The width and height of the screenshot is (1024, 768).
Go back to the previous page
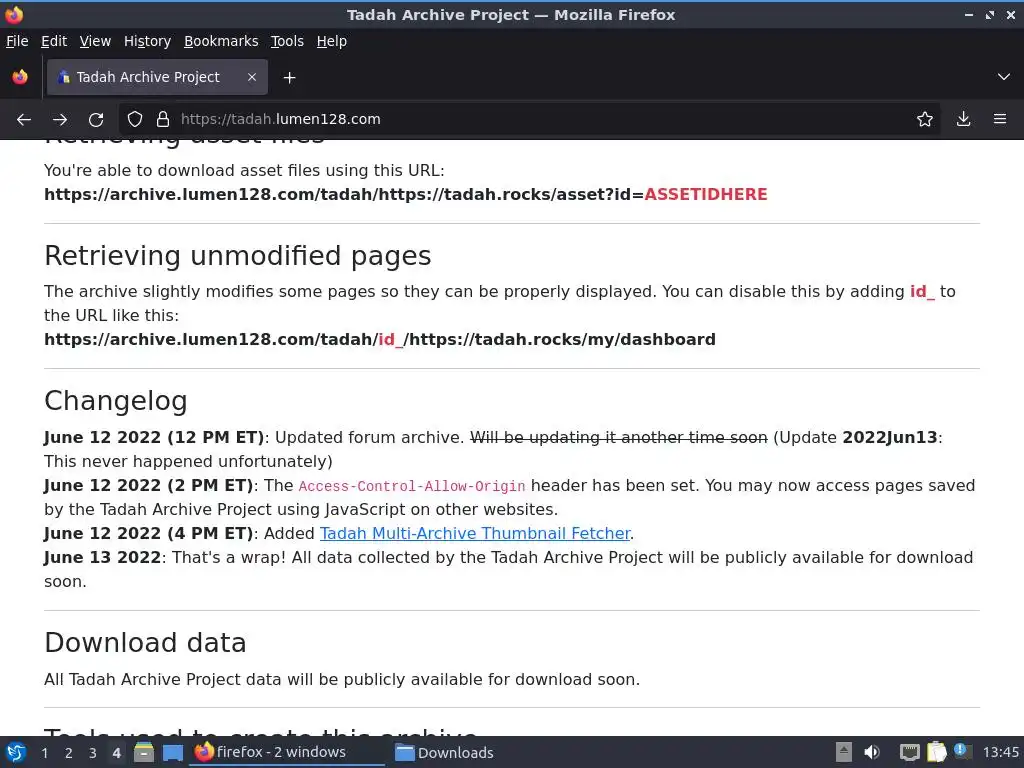click(24, 120)
